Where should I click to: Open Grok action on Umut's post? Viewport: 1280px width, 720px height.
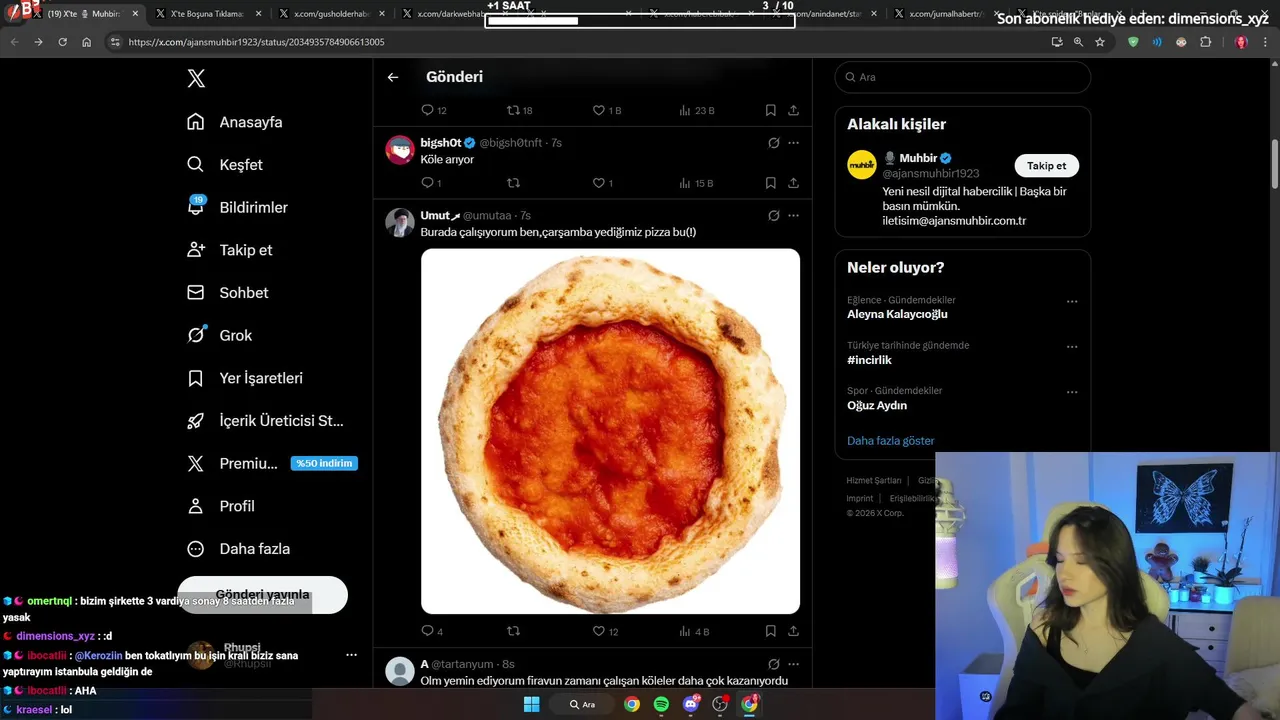coord(773,215)
